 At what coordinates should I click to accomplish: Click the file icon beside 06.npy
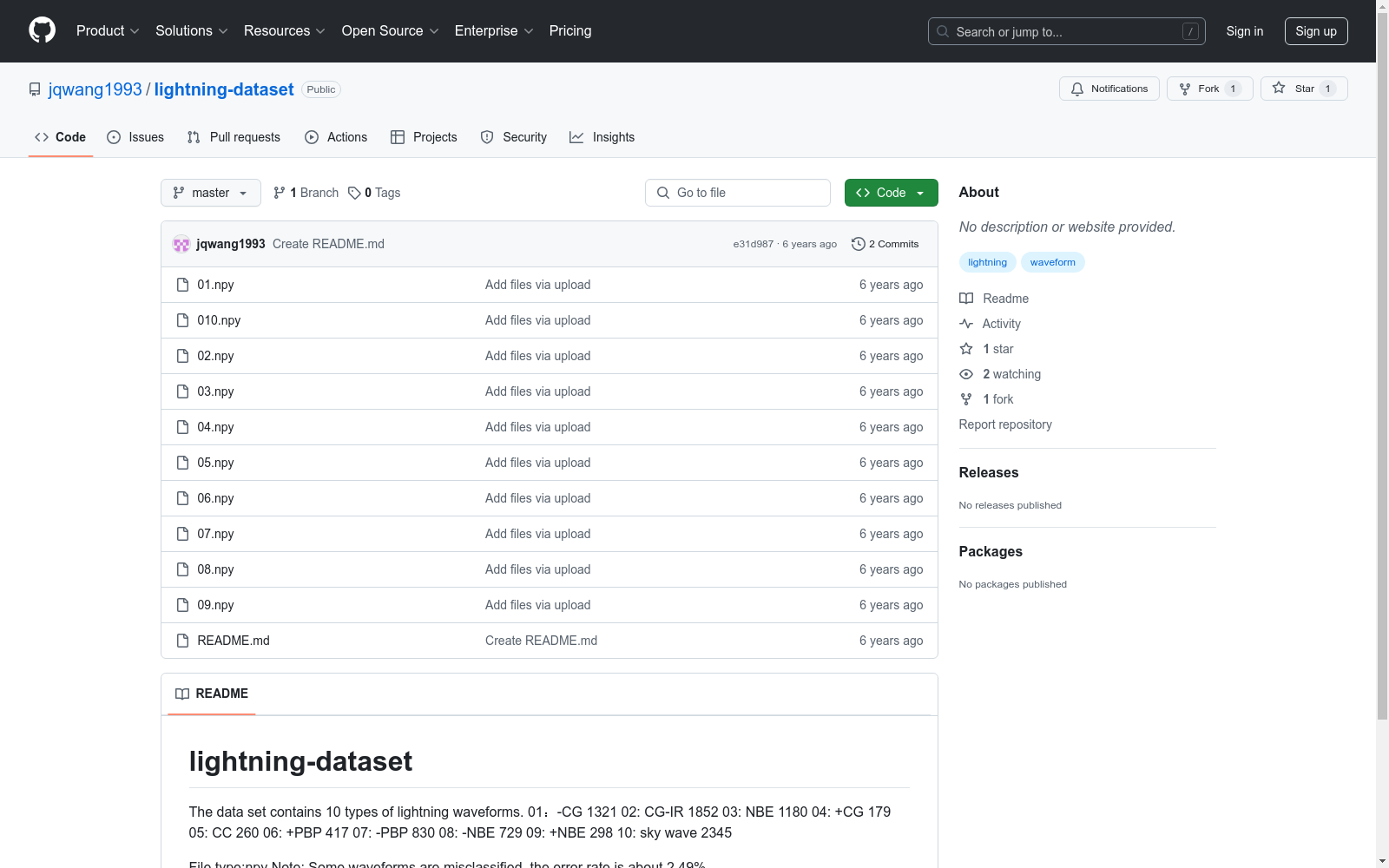click(182, 498)
